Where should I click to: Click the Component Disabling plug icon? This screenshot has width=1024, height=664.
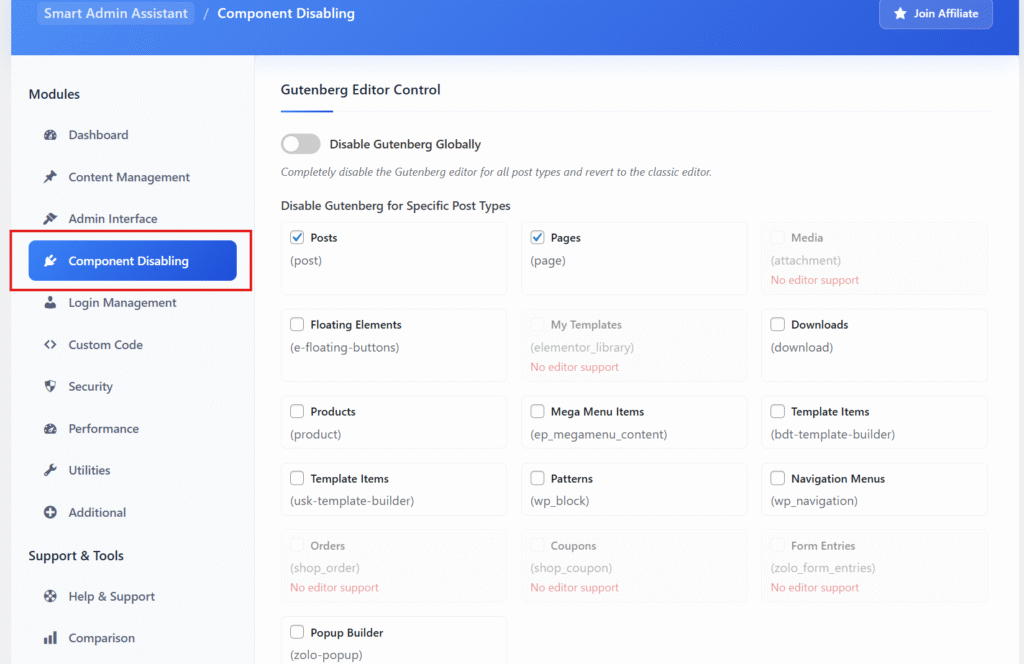(50, 261)
